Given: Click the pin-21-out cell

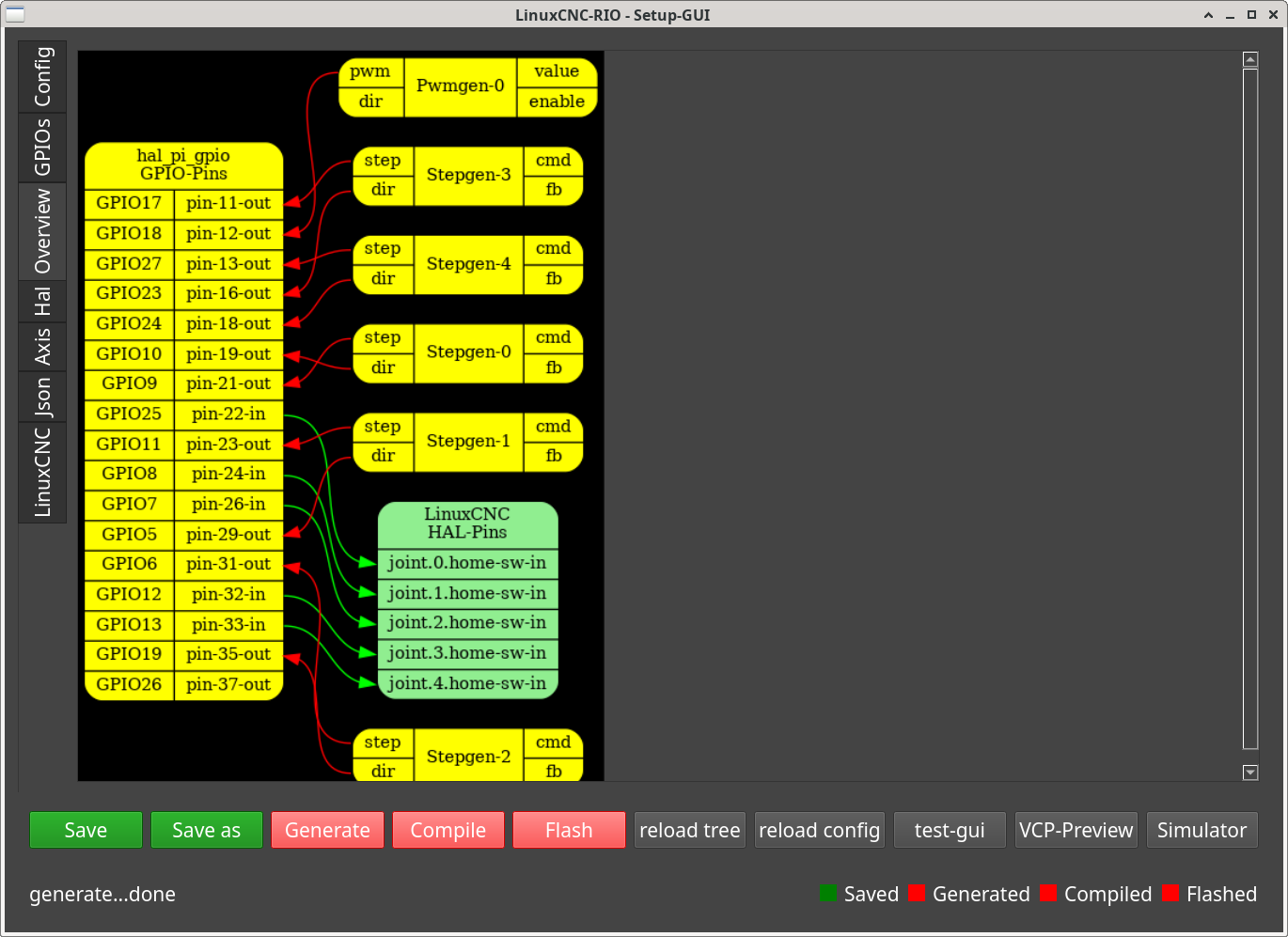Looking at the screenshot, I should pyautogui.click(x=228, y=384).
